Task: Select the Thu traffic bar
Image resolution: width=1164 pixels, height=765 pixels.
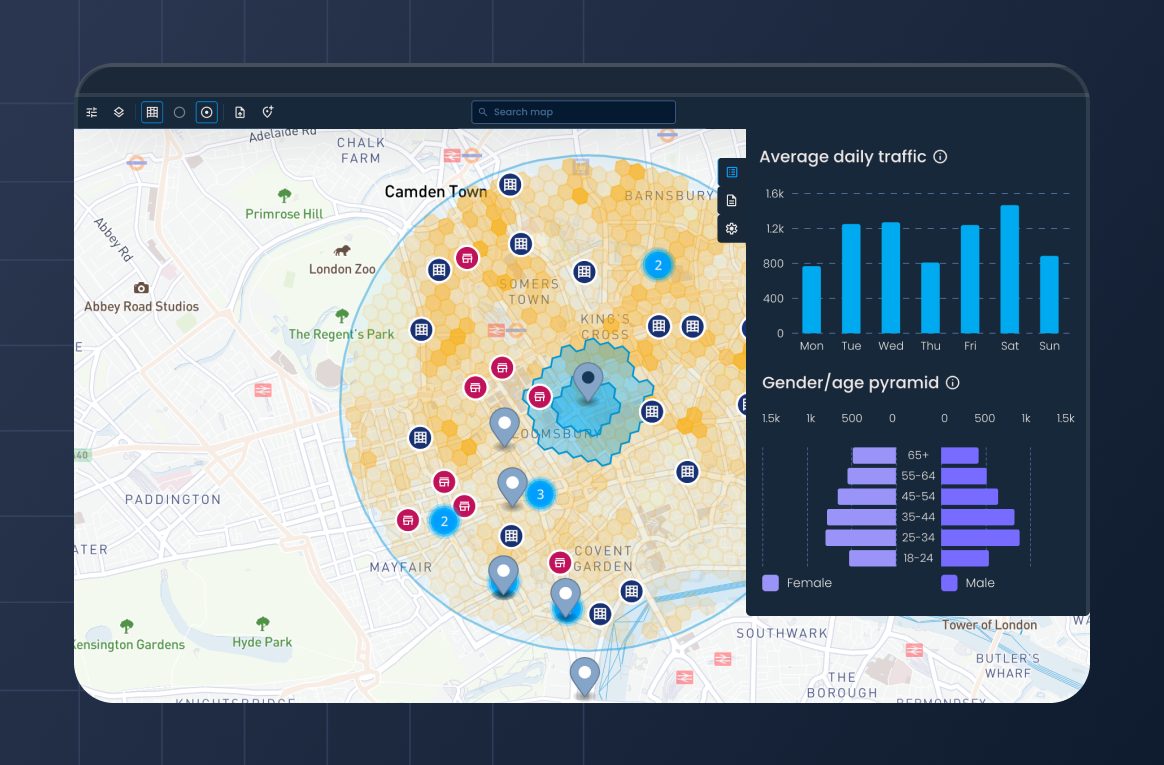Action: coord(930,298)
